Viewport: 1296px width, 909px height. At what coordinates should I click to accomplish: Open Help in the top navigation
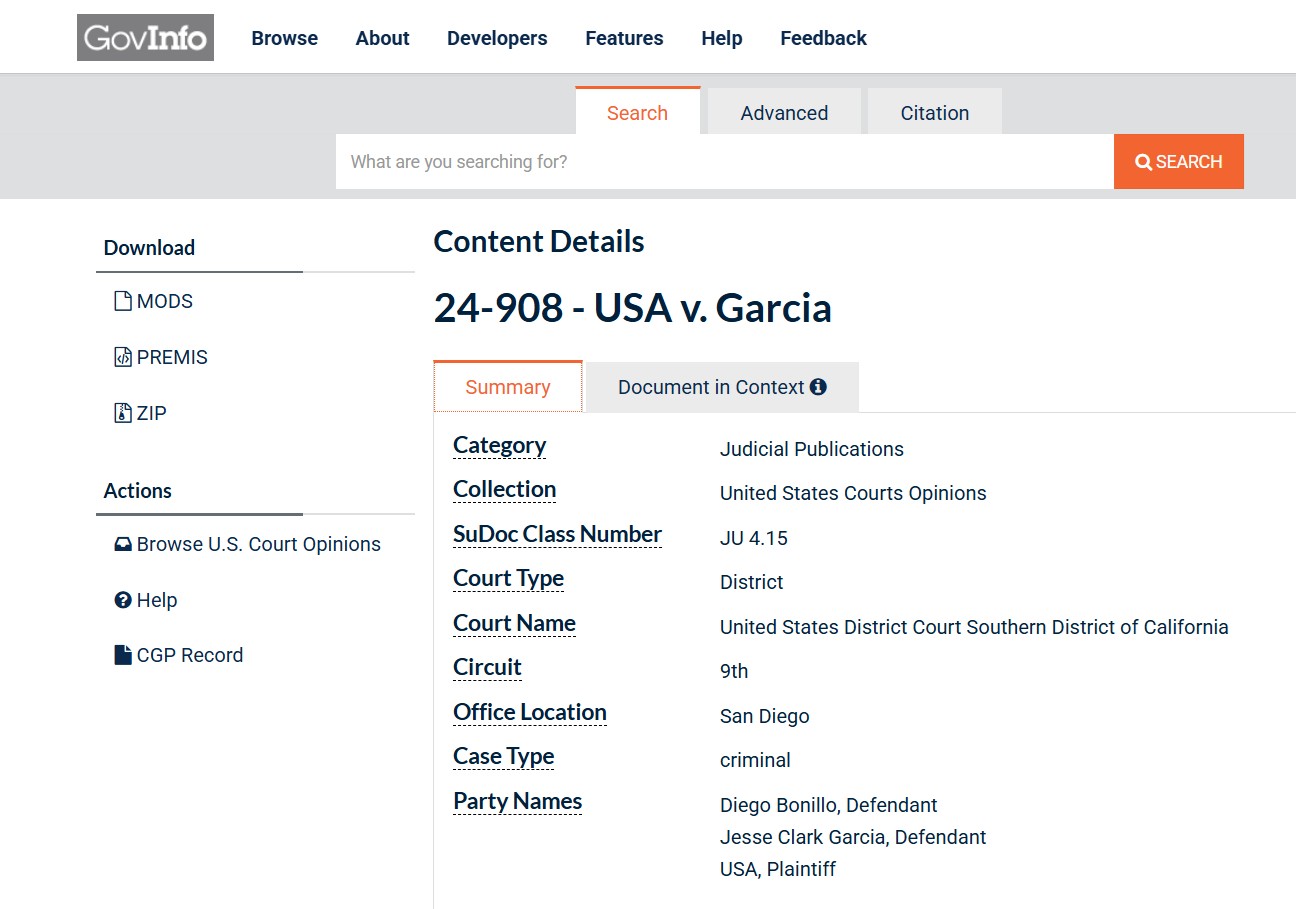pyautogui.click(x=722, y=38)
